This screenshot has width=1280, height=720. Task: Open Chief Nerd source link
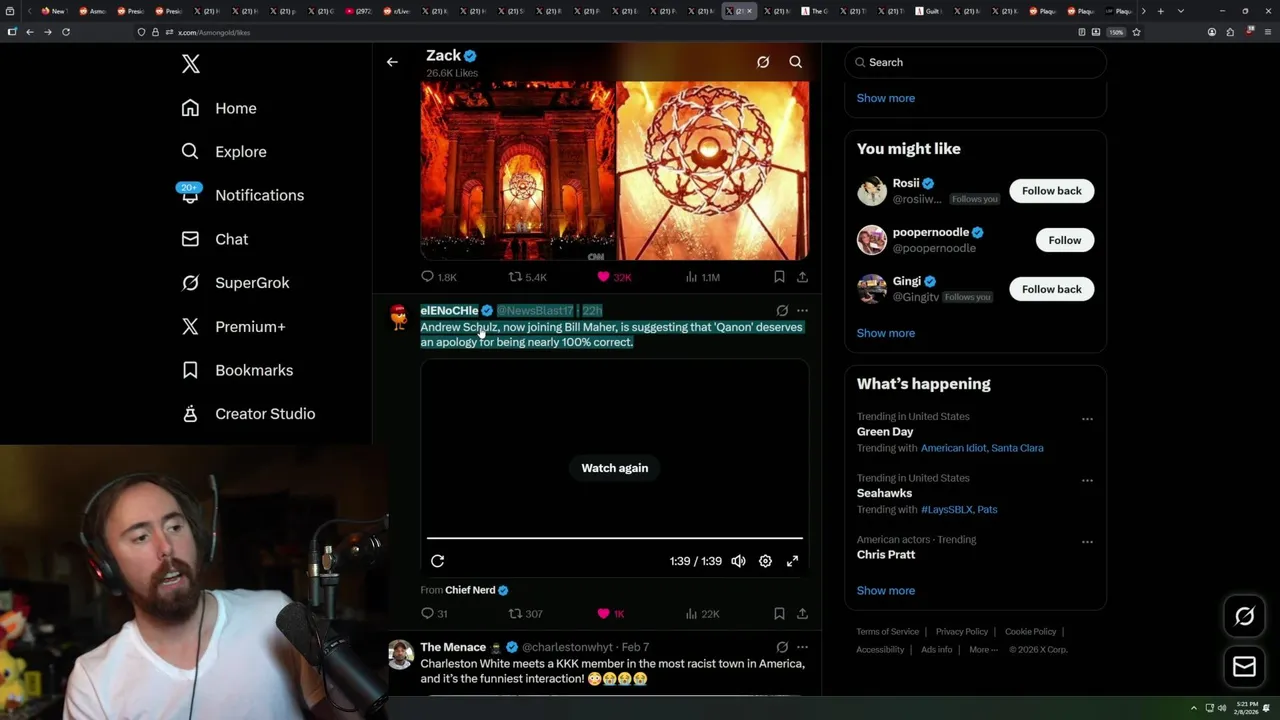pyautogui.click(x=476, y=590)
